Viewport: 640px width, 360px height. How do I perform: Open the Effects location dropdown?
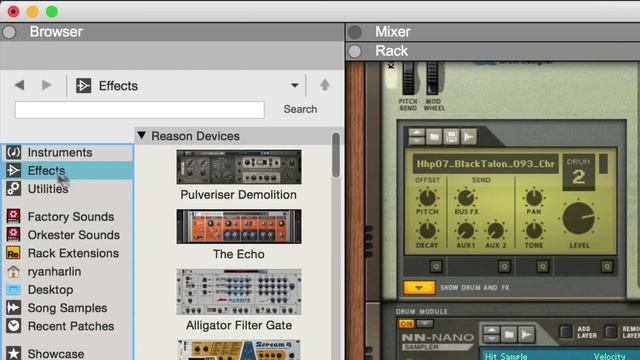[294, 86]
